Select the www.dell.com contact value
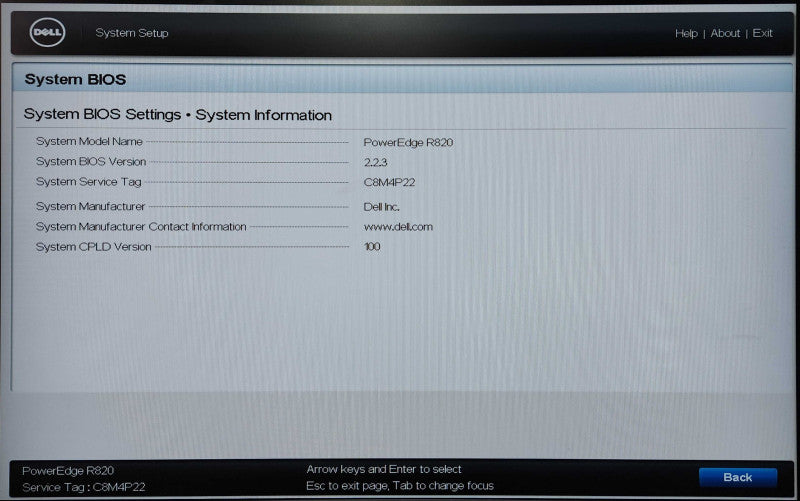Viewport: 800px width, 501px height. pyautogui.click(x=398, y=227)
